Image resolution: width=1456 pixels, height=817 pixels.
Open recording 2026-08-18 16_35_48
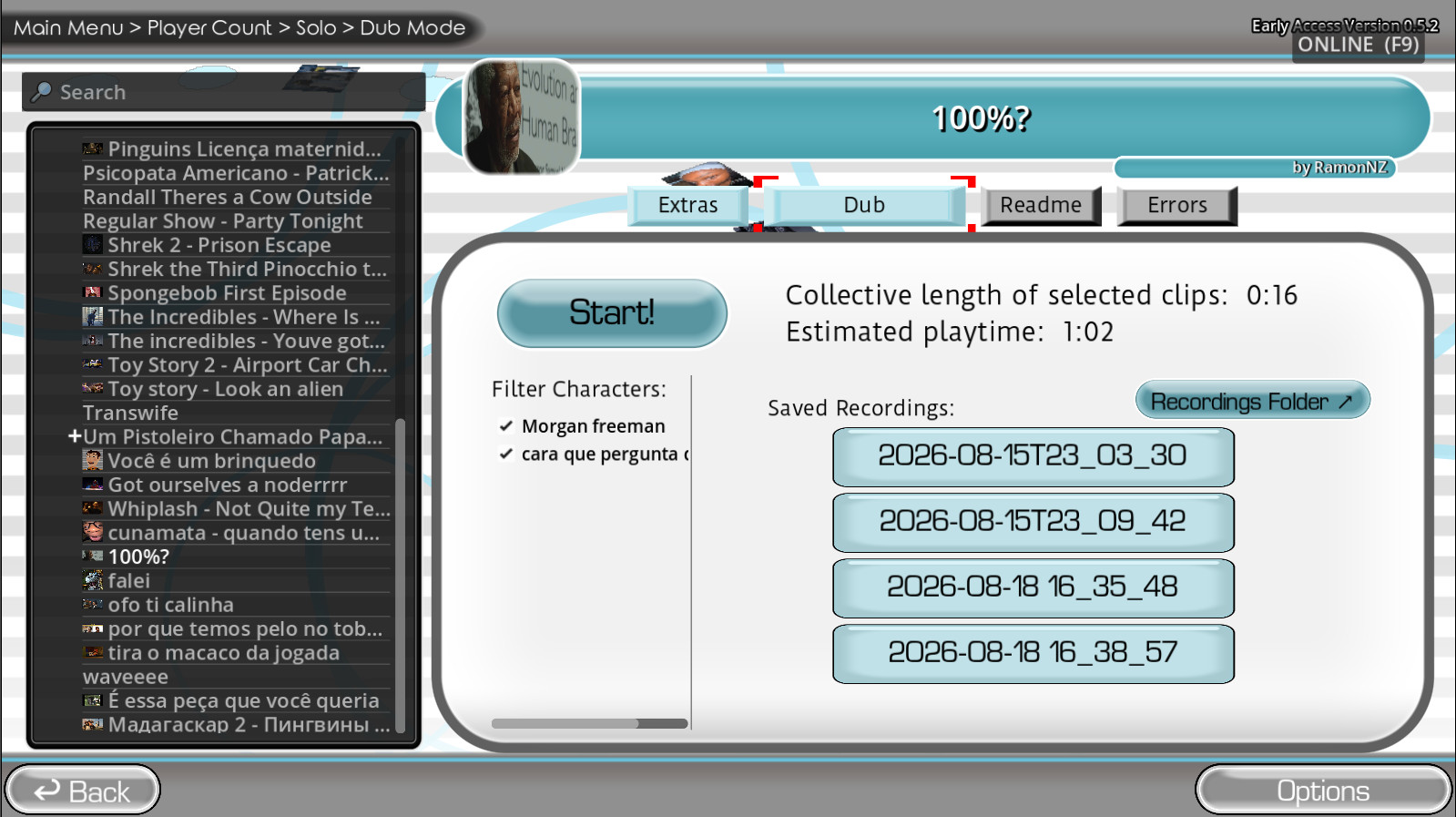(x=1033, y=587)
